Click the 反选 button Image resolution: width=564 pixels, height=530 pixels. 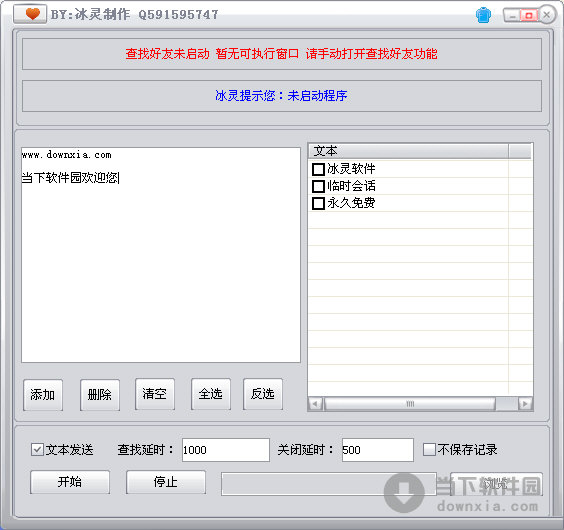(x=263, y=394)
